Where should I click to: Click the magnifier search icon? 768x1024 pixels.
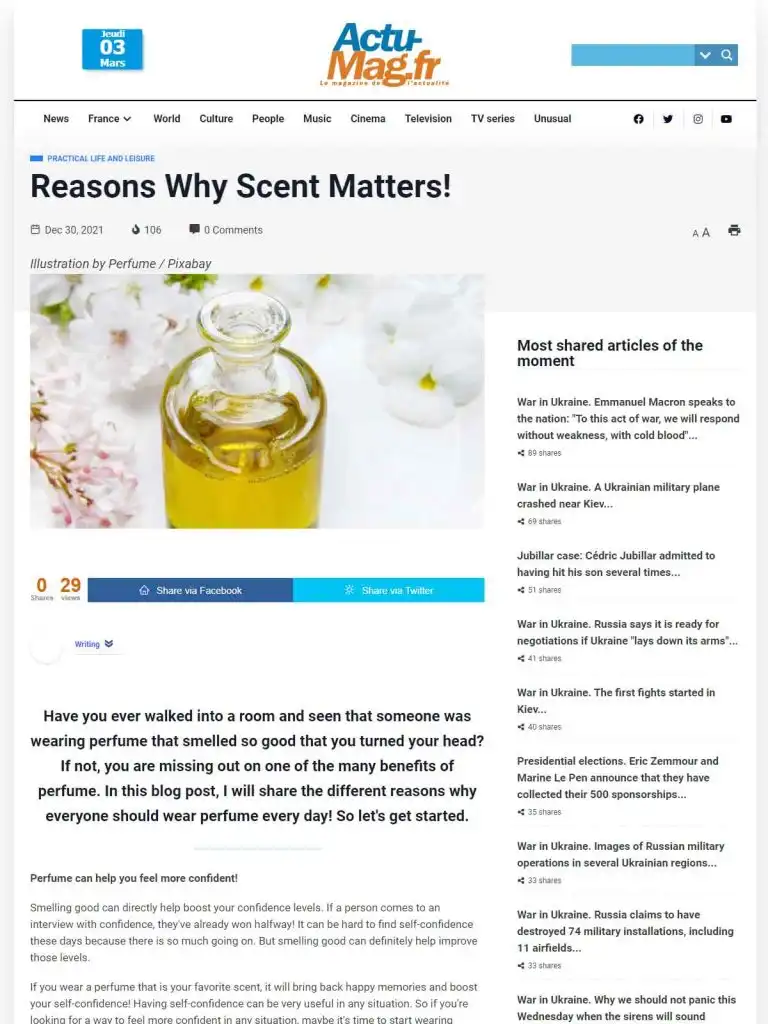727,55
